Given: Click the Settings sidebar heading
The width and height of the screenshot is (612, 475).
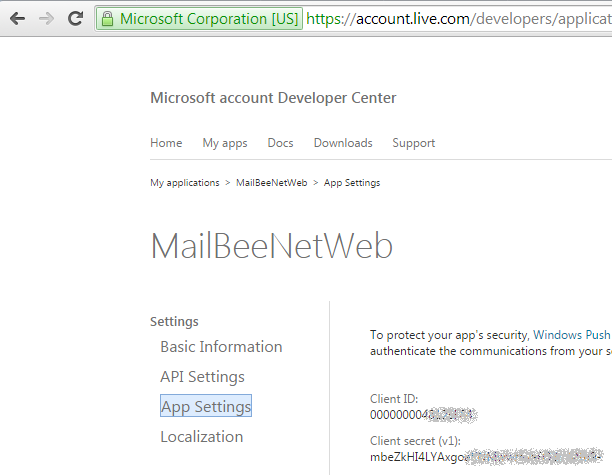Looking at the screenshot, I should [x=174, y=322].
